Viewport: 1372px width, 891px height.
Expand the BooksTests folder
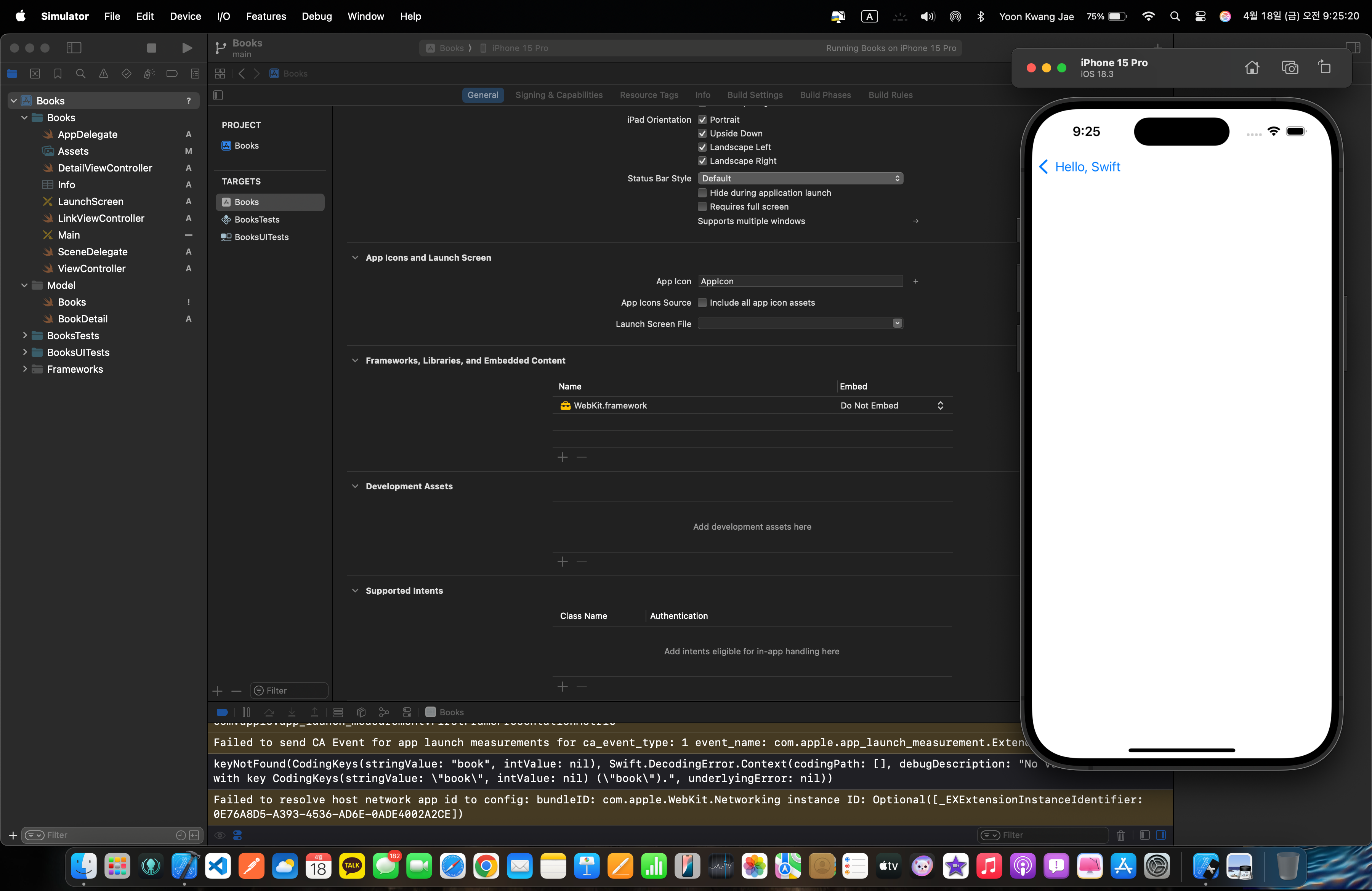tap(24, 335)
